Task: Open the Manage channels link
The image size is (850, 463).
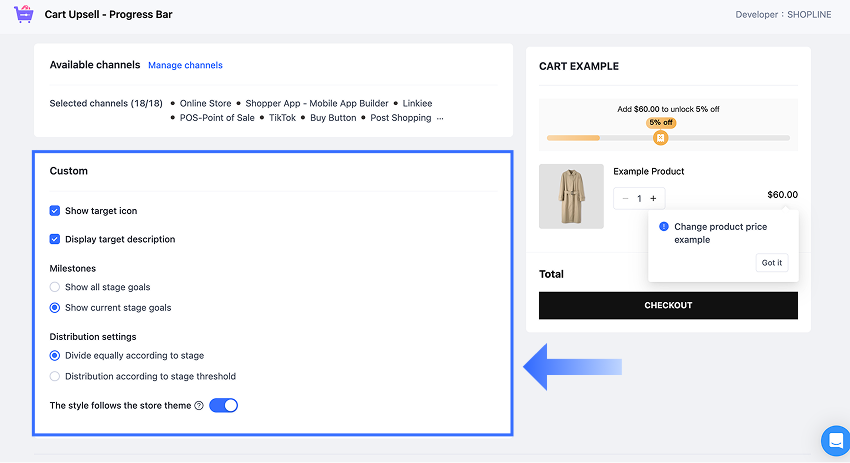Action: [x=185, y=65]
